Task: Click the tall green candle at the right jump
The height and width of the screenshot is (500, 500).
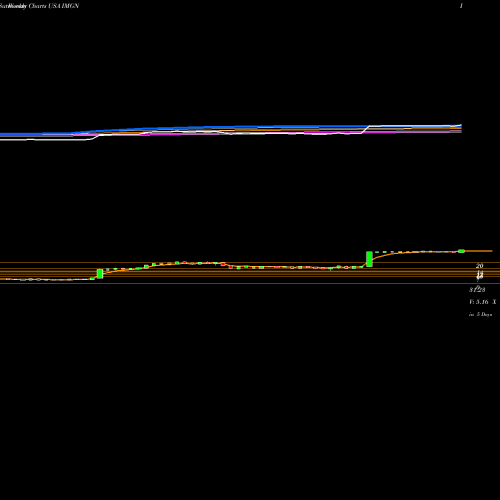Action: [x=369, y=259]
